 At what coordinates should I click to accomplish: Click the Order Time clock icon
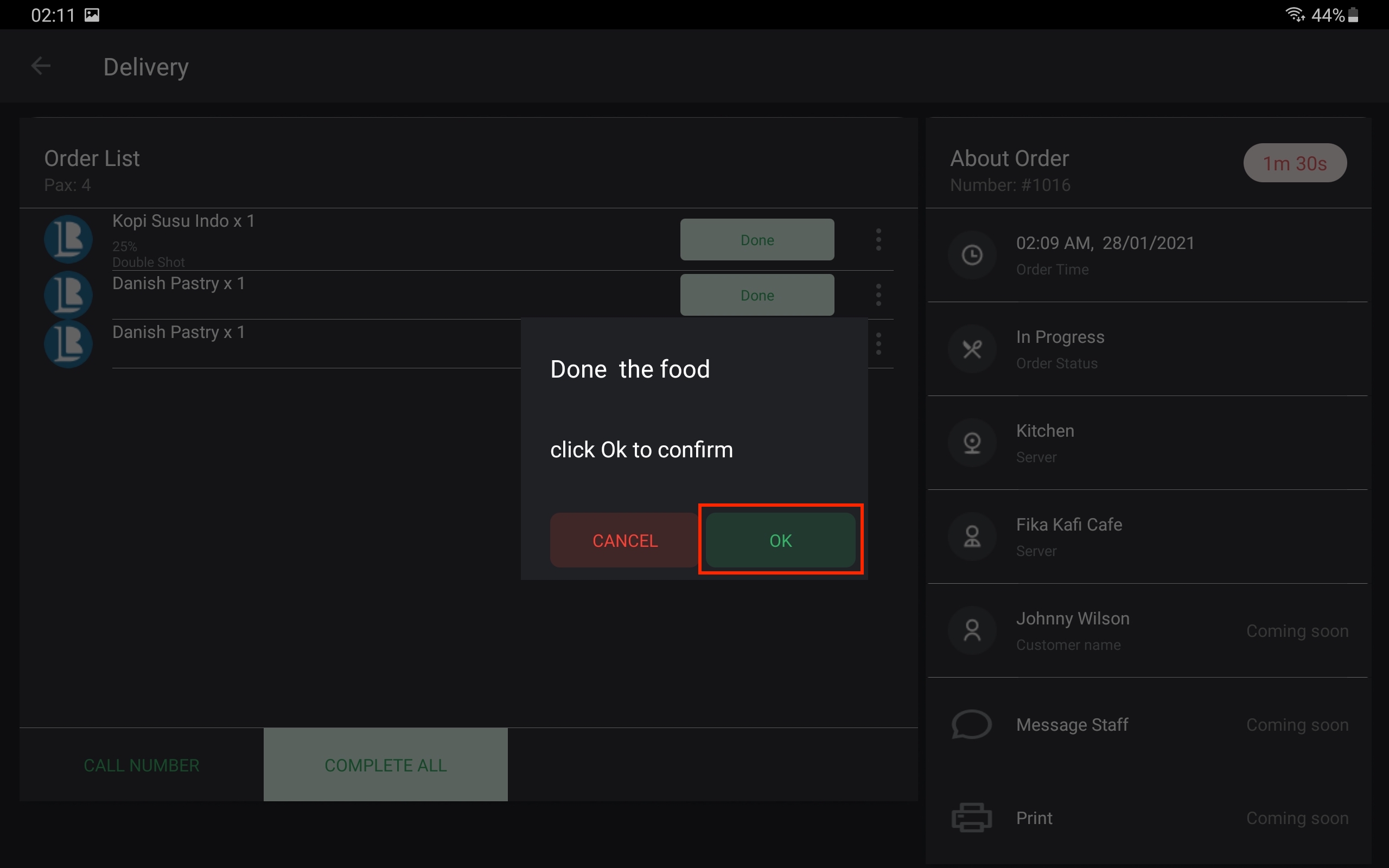click(x=972, y=255)
